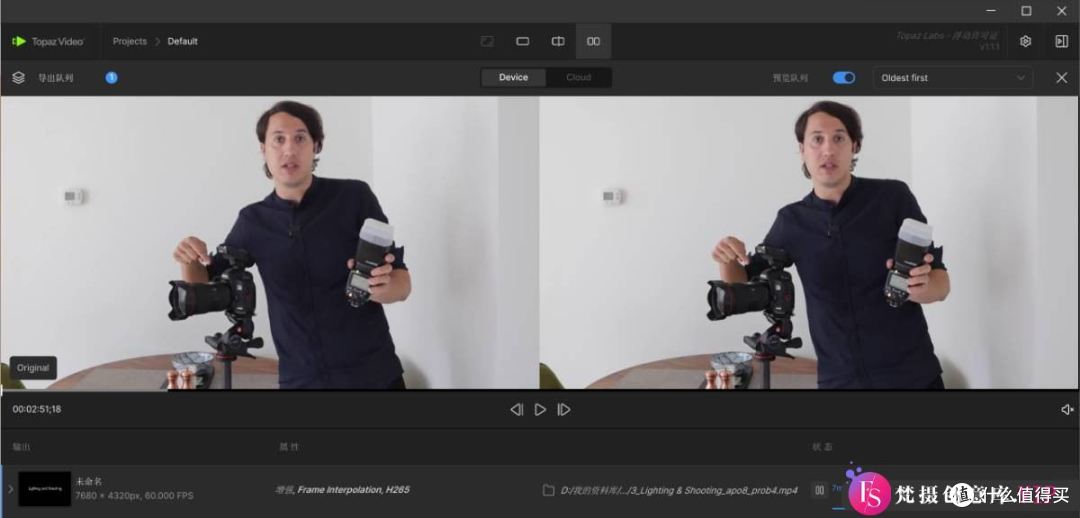
Task: Unmute the preview audio
Action: tap(1067, 410)
